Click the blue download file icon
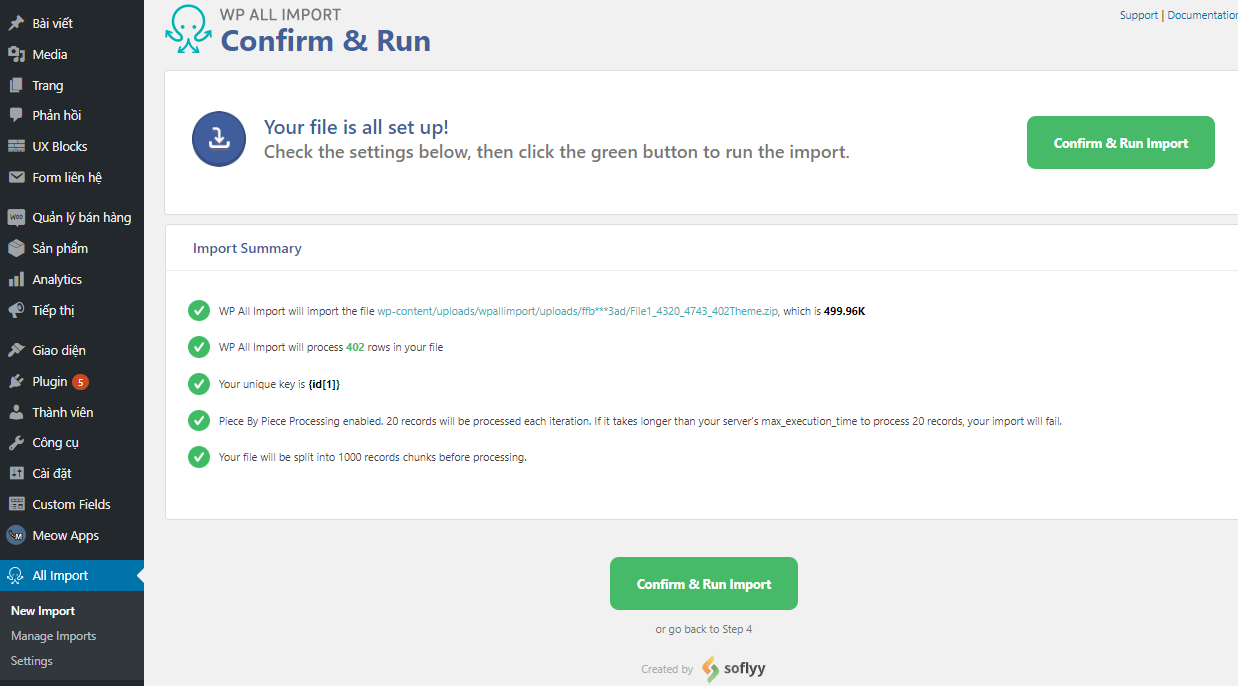This screenshot has height=686, width=1238. [x=218, y=139]
